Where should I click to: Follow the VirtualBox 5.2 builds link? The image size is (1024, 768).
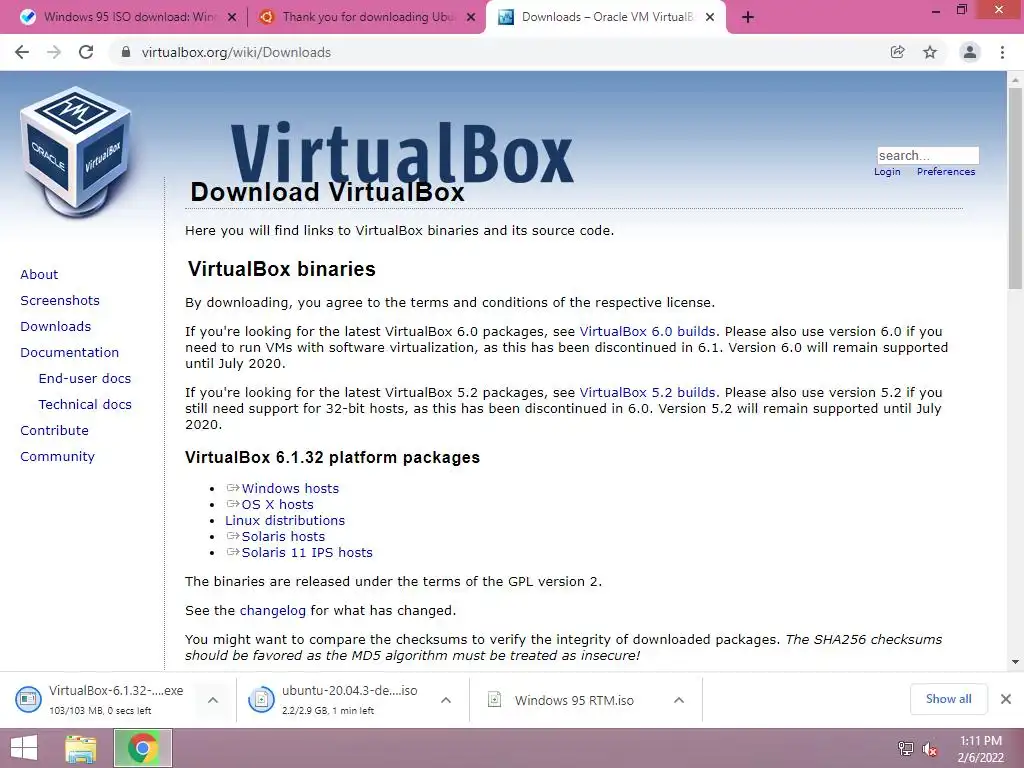[x=647, y=392]
